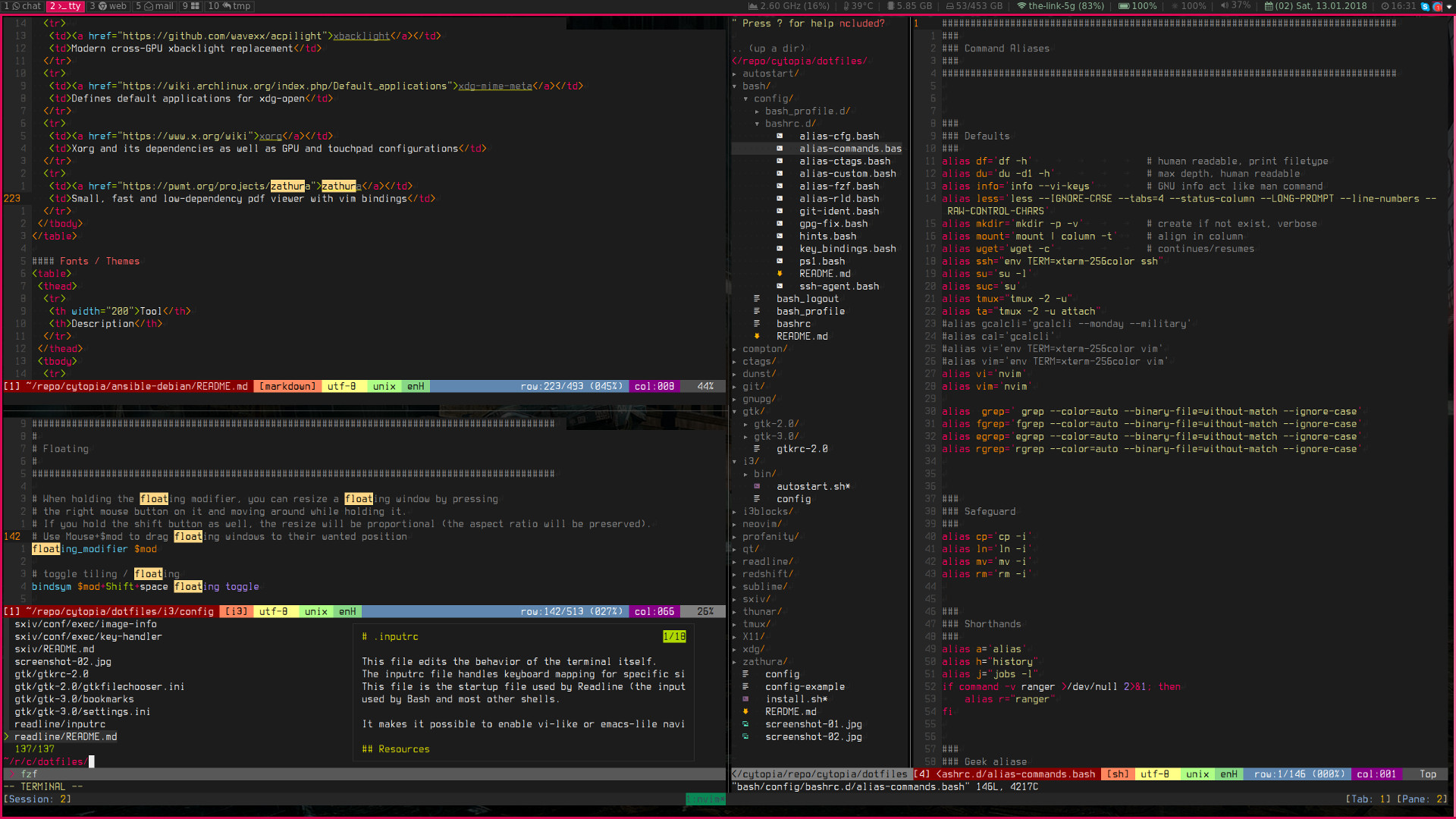Switch to workspace 1 chat

pos(22,6)
